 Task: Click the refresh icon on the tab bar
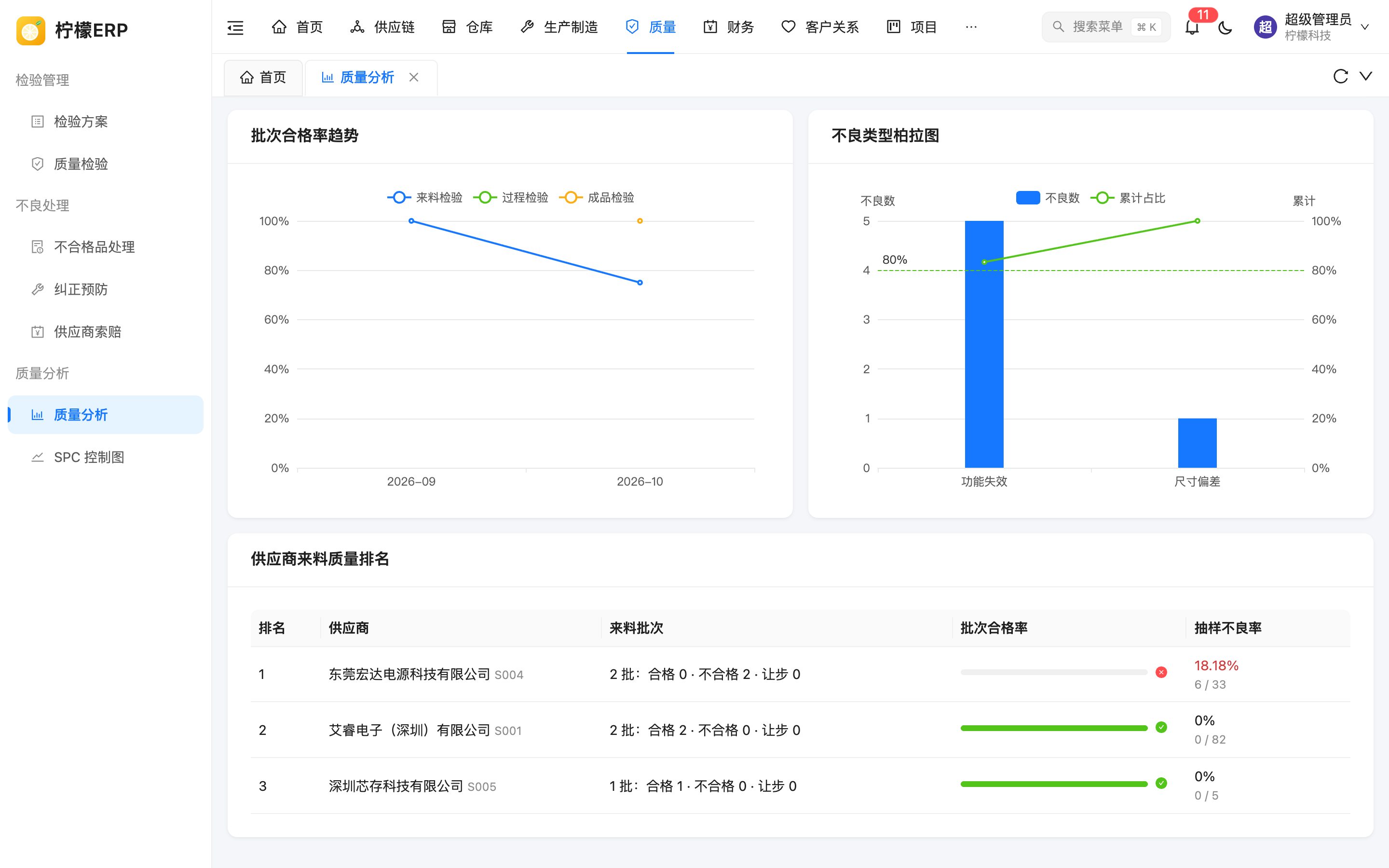tap(1340, 76)
